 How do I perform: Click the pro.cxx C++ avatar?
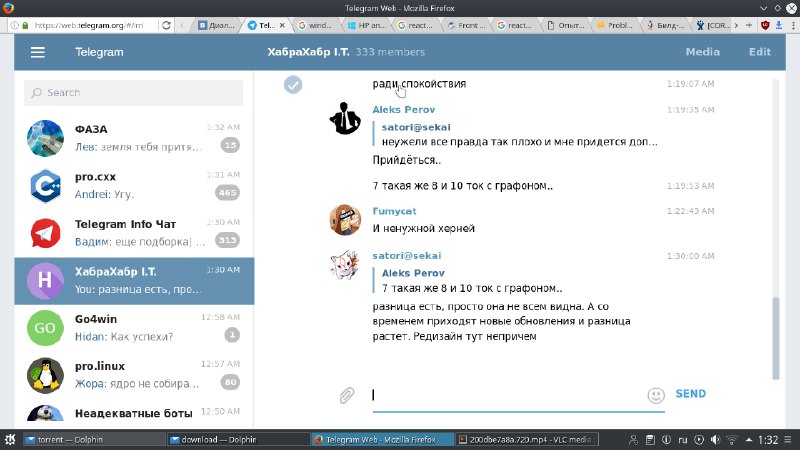pos(45,186)
